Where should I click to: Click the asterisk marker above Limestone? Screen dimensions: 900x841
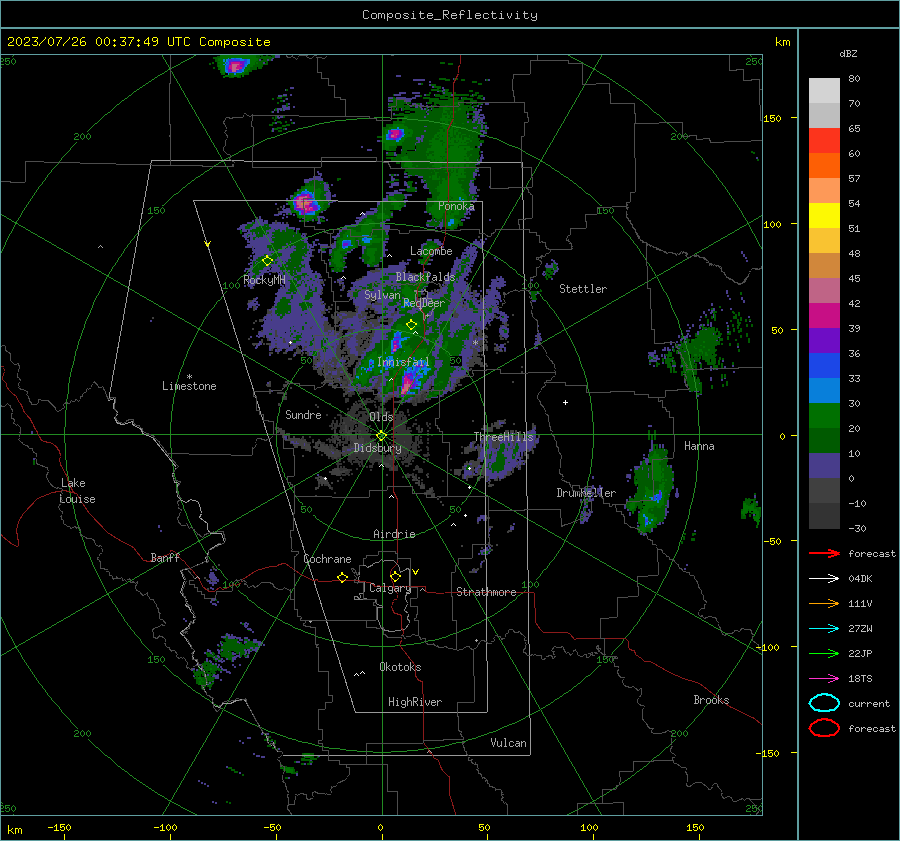point(189,377)
